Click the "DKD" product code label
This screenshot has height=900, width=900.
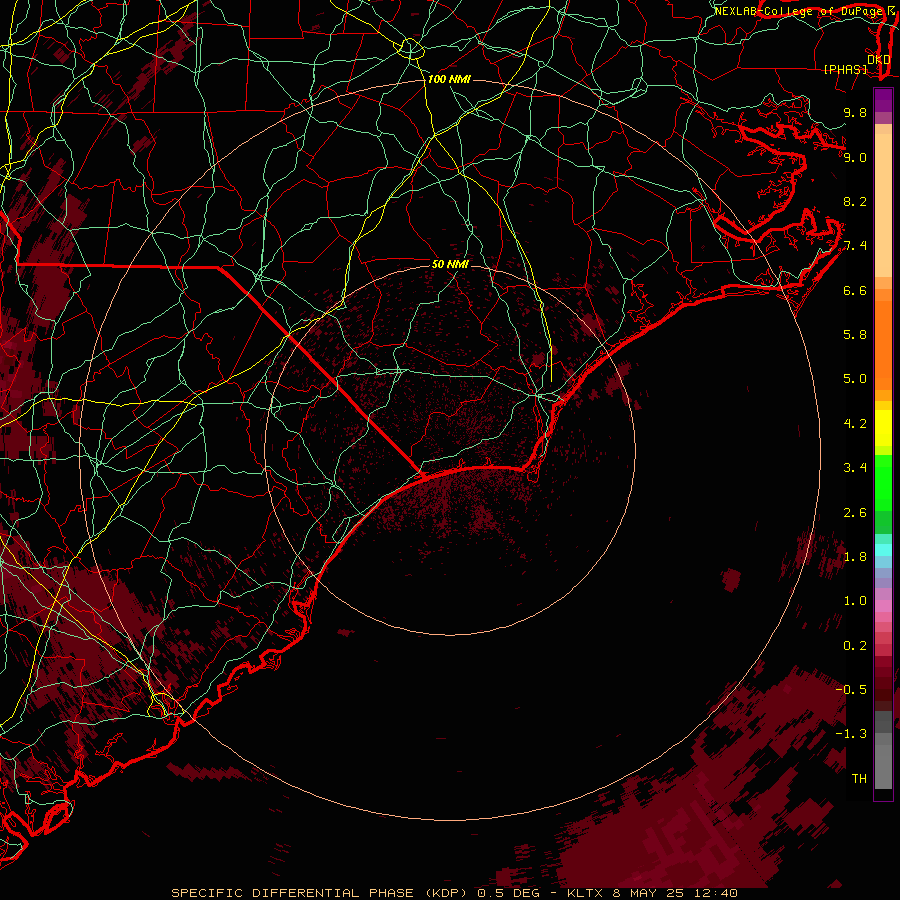pyautogui.click(x=879, y=60)
